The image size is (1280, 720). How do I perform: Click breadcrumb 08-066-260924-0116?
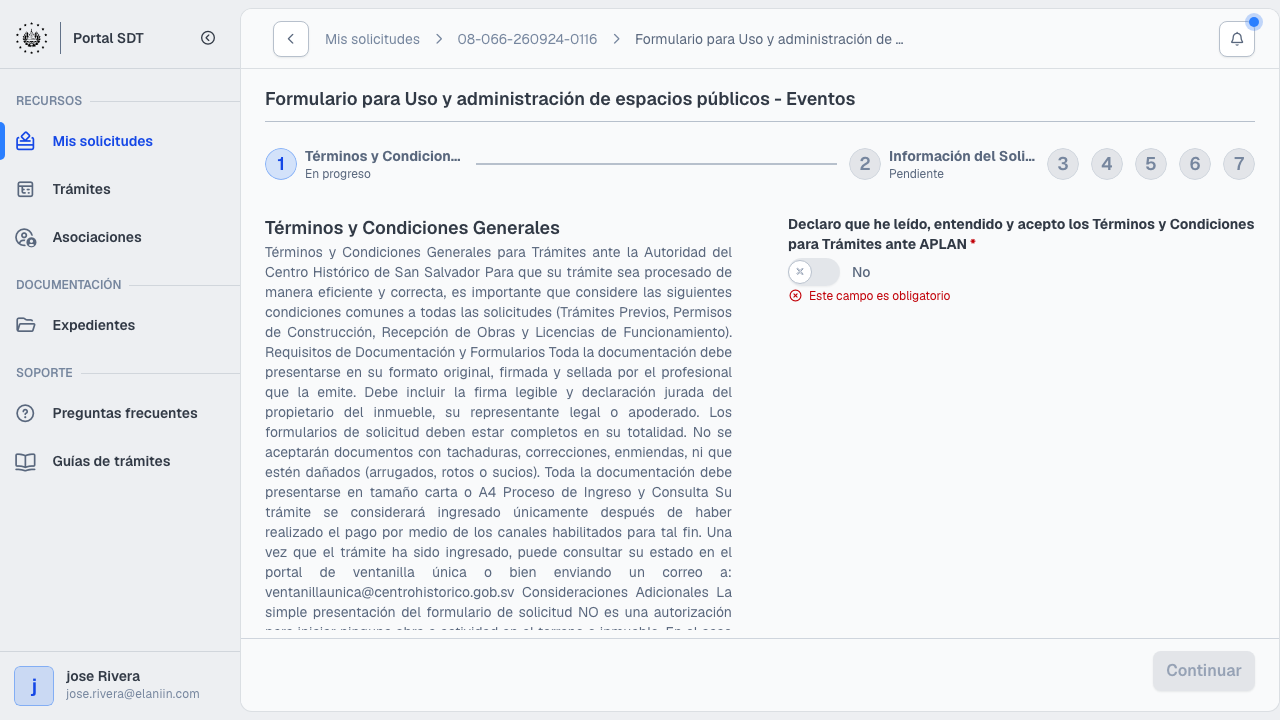click(x=527, y=39)
